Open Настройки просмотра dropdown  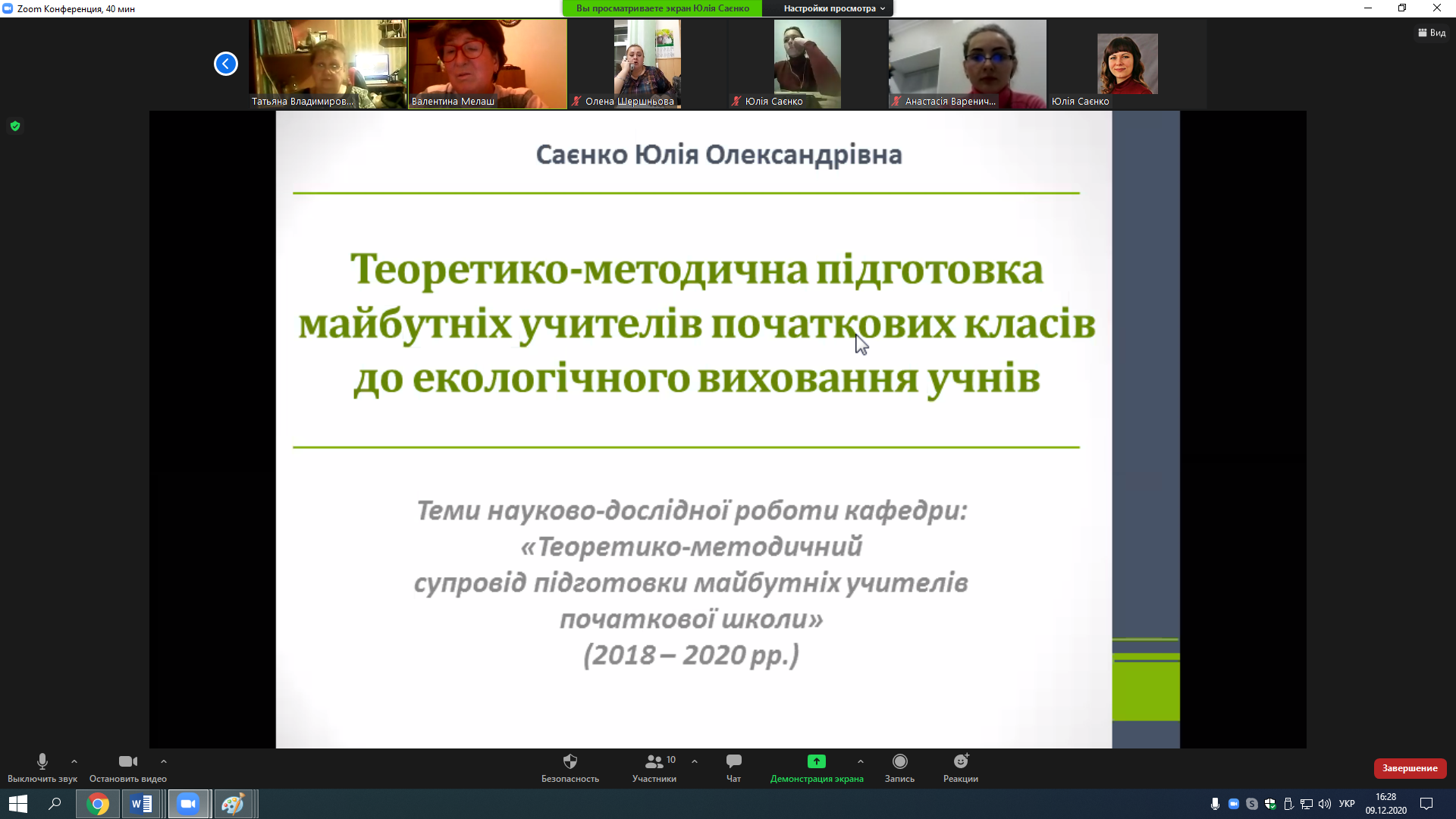pos(834,8)
